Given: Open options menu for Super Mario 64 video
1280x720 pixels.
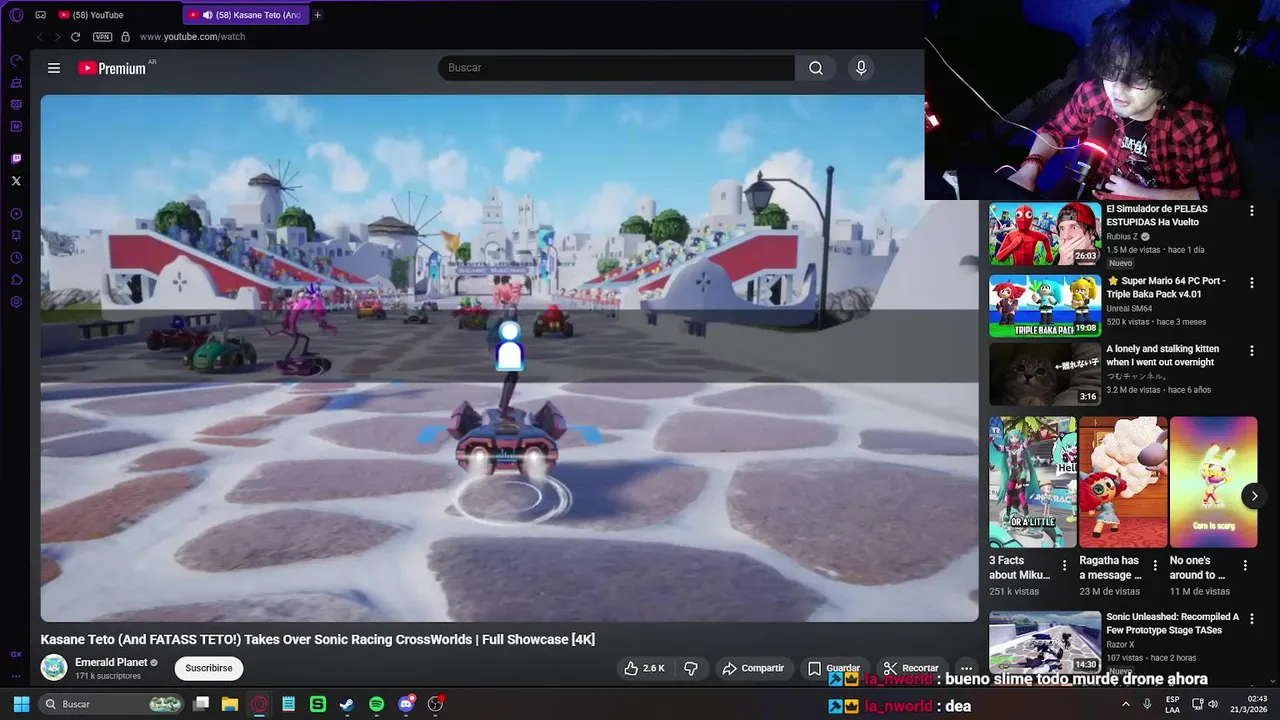Looking at the screenshot, I should (1251, 283).
